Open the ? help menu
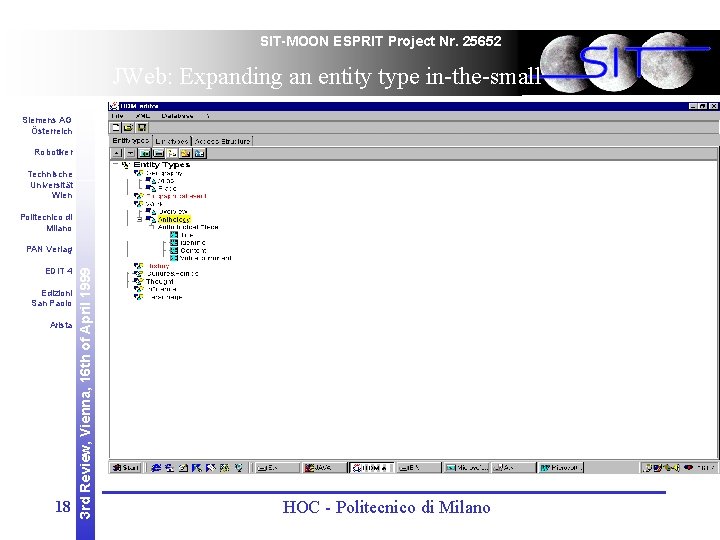 208,116
